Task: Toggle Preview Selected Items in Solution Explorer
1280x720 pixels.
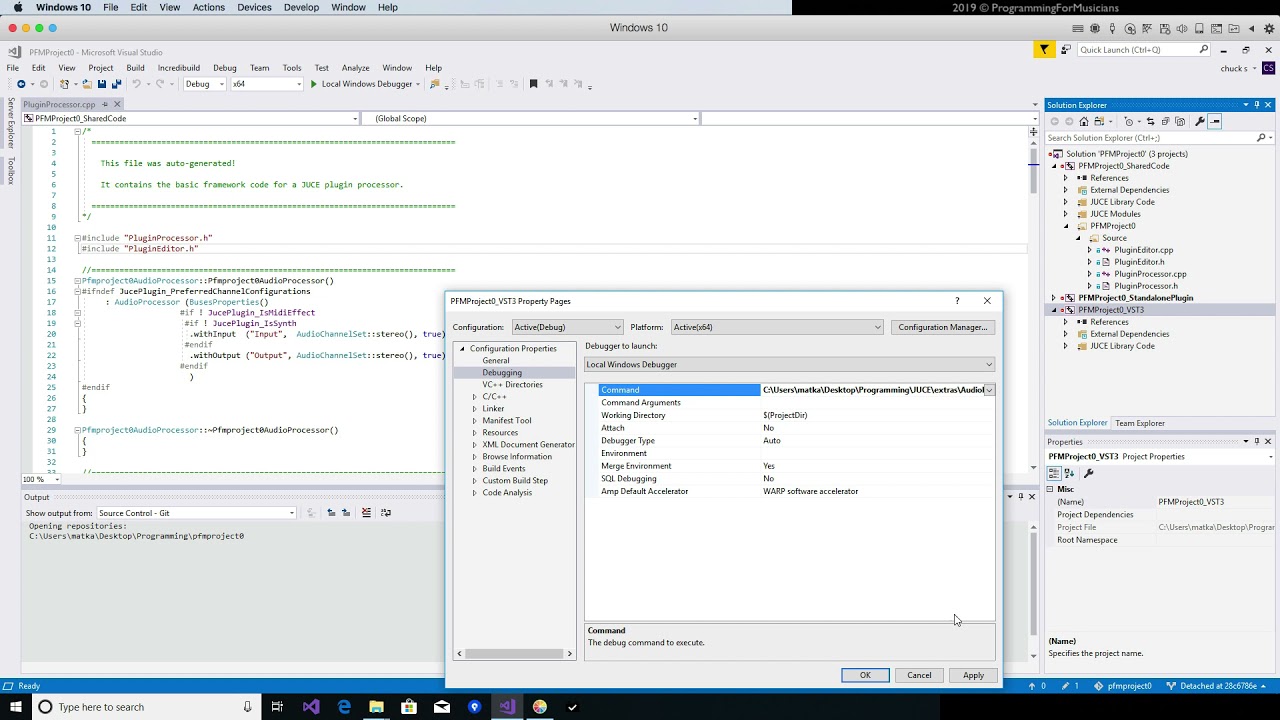Action: pyautogui.click(x=1215, y=122)
